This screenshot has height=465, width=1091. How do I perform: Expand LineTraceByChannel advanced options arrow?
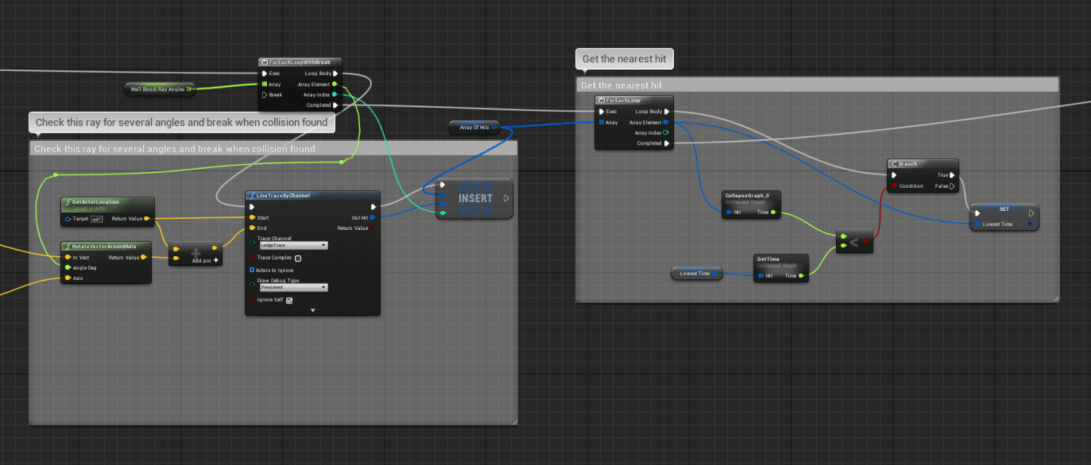click(312, 310)
